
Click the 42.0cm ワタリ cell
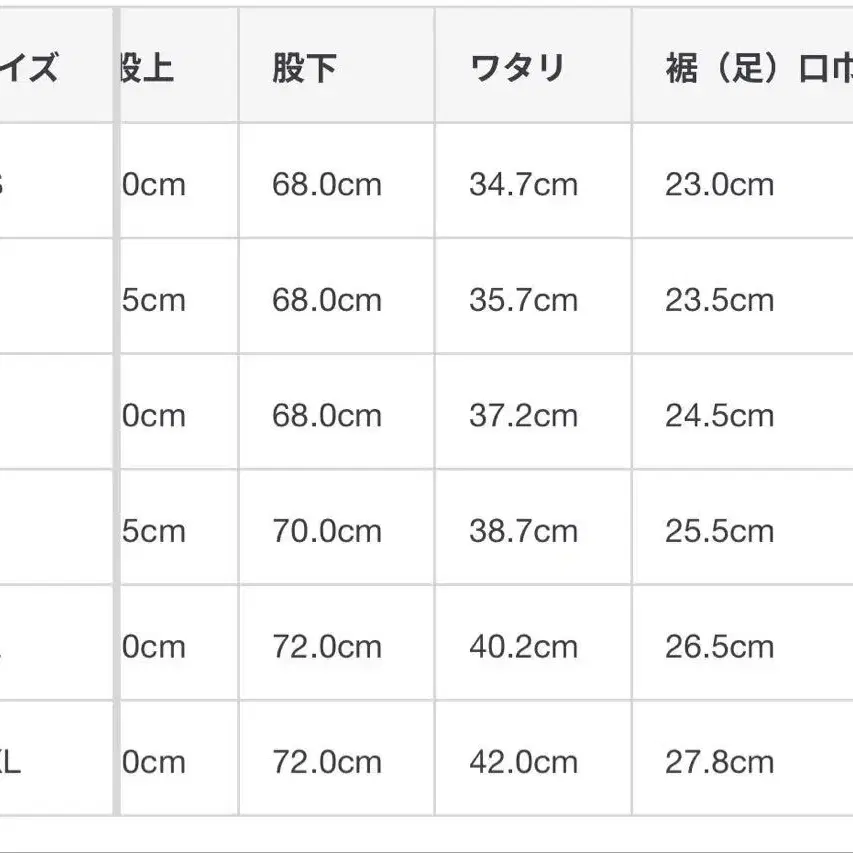[x=523, y=762]
